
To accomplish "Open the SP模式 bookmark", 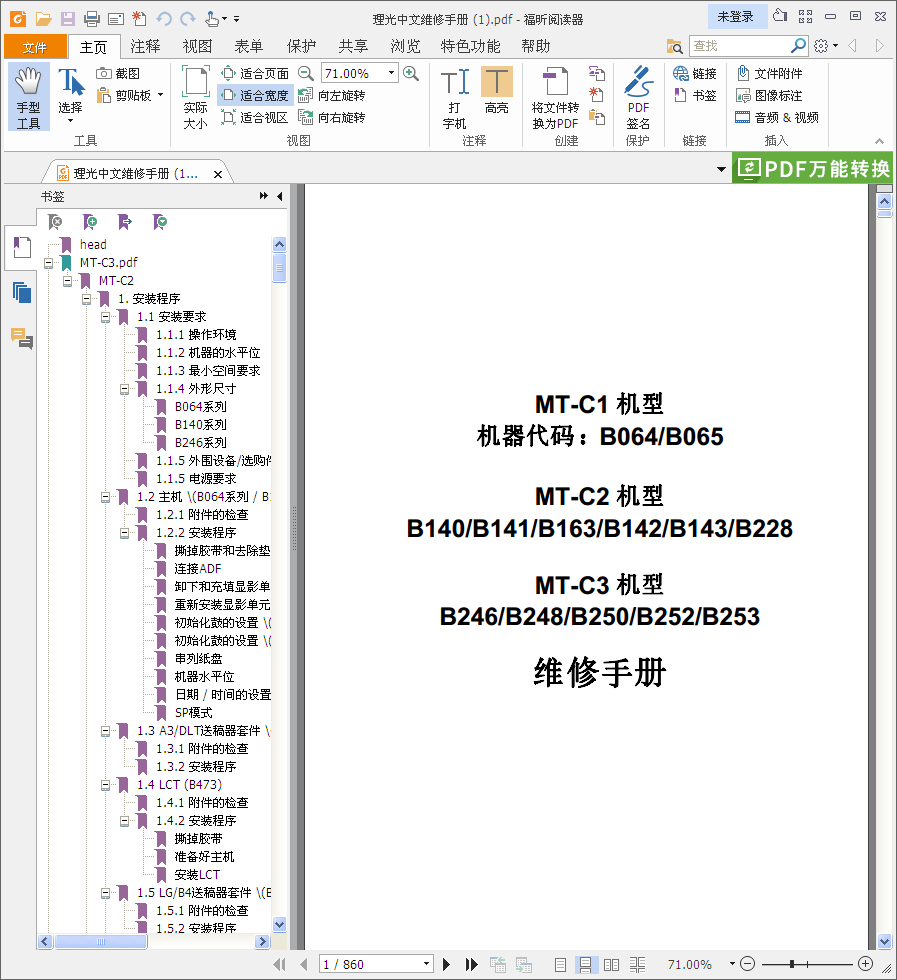I will click(x=193, y=713).
